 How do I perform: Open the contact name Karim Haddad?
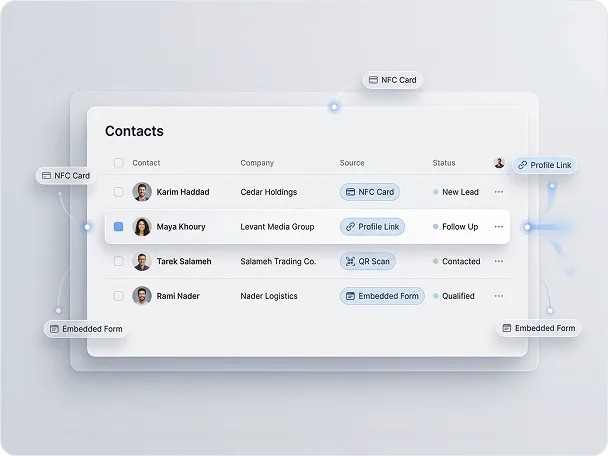coord(183,192)
